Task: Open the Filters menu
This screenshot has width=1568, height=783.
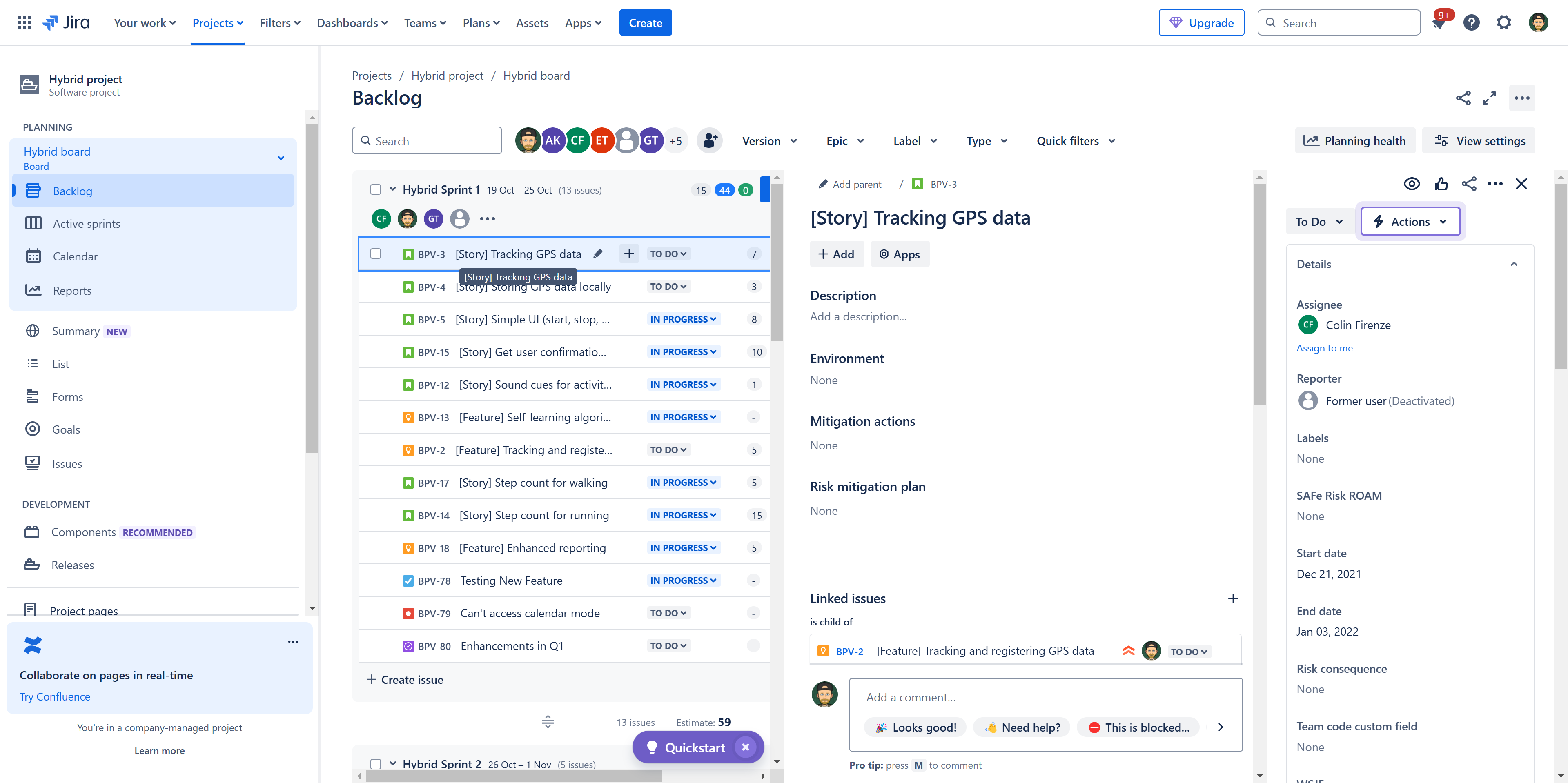Action: [x=280, y=22]
